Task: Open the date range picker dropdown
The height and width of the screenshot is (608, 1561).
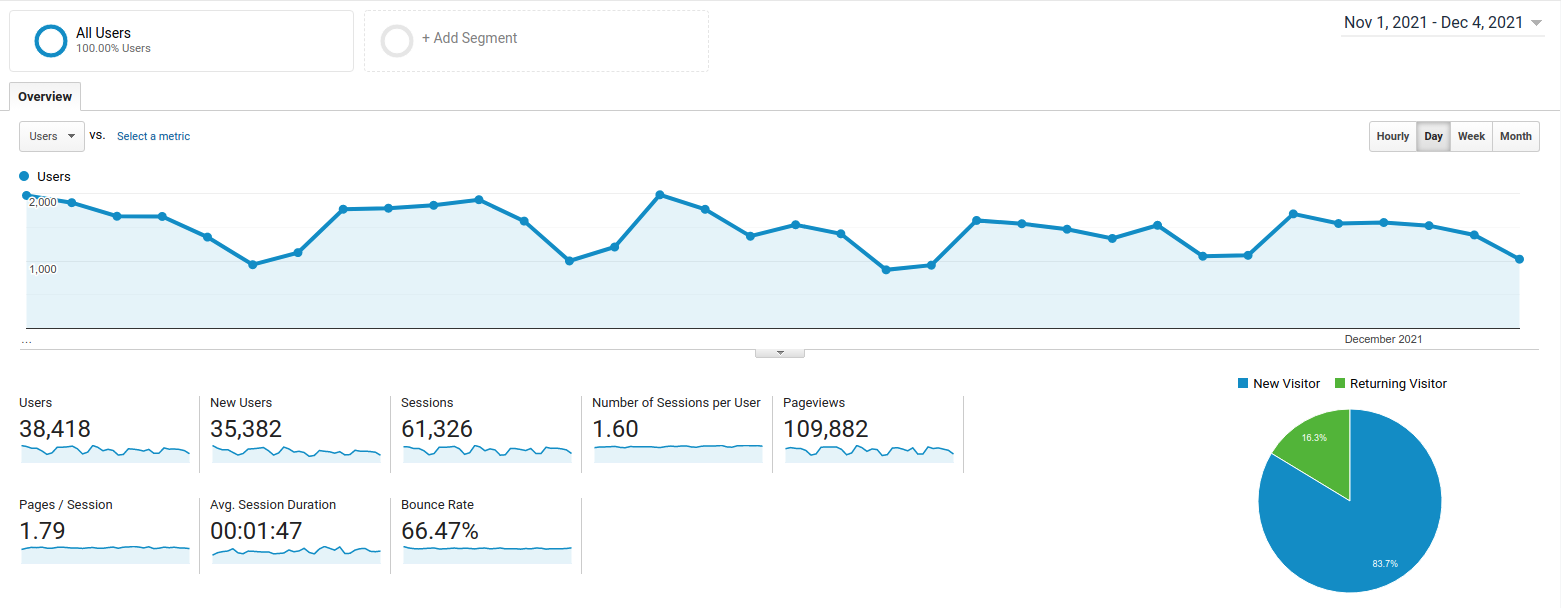Action: (1443, 23)
